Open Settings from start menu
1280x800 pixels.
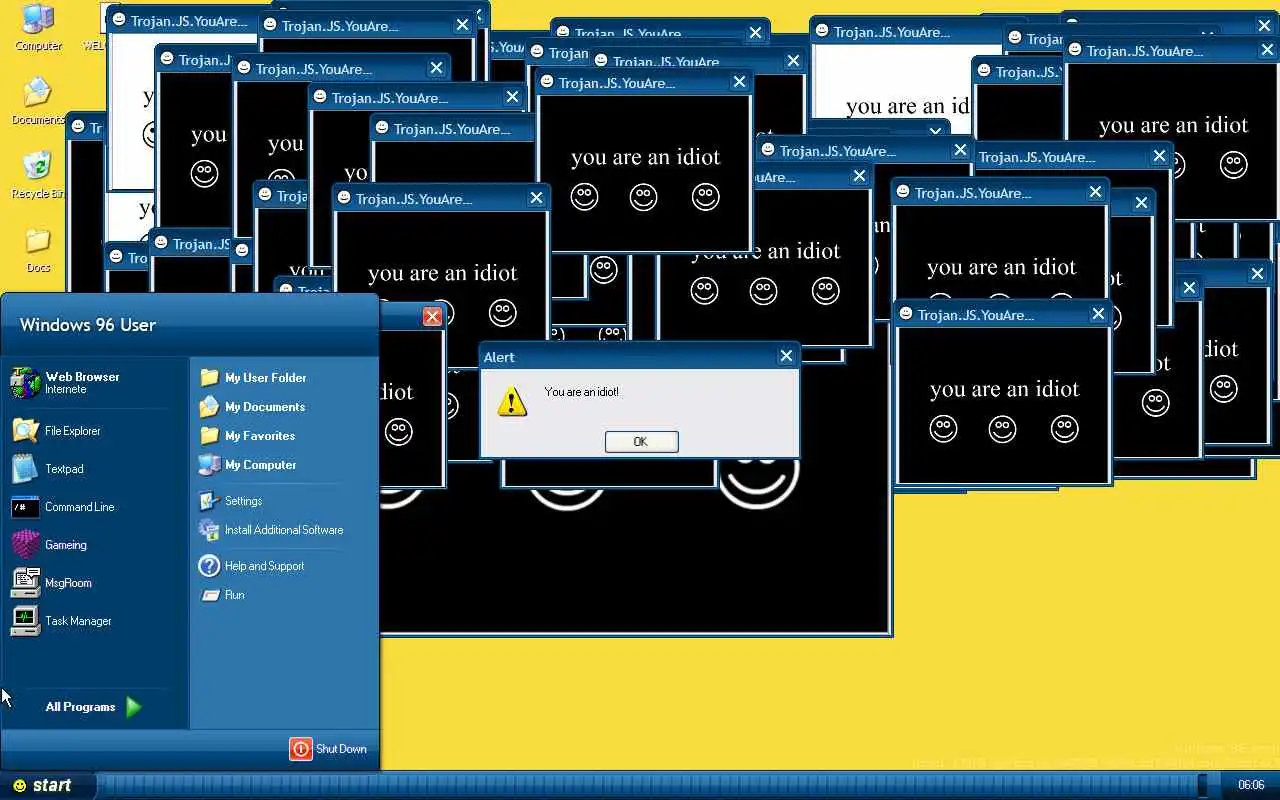point(243,501)
